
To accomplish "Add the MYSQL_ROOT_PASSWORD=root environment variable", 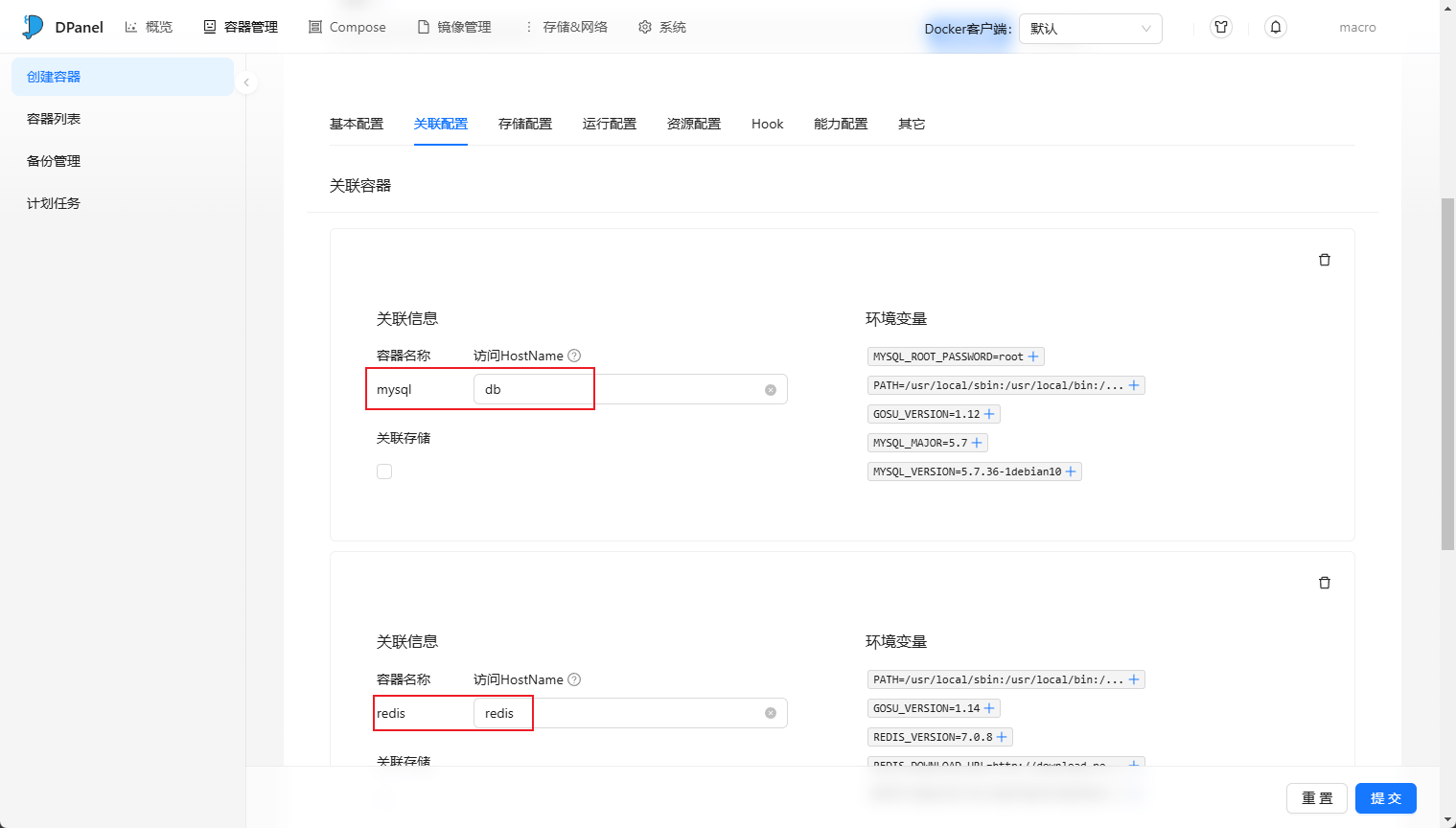I will (1033, 356).
